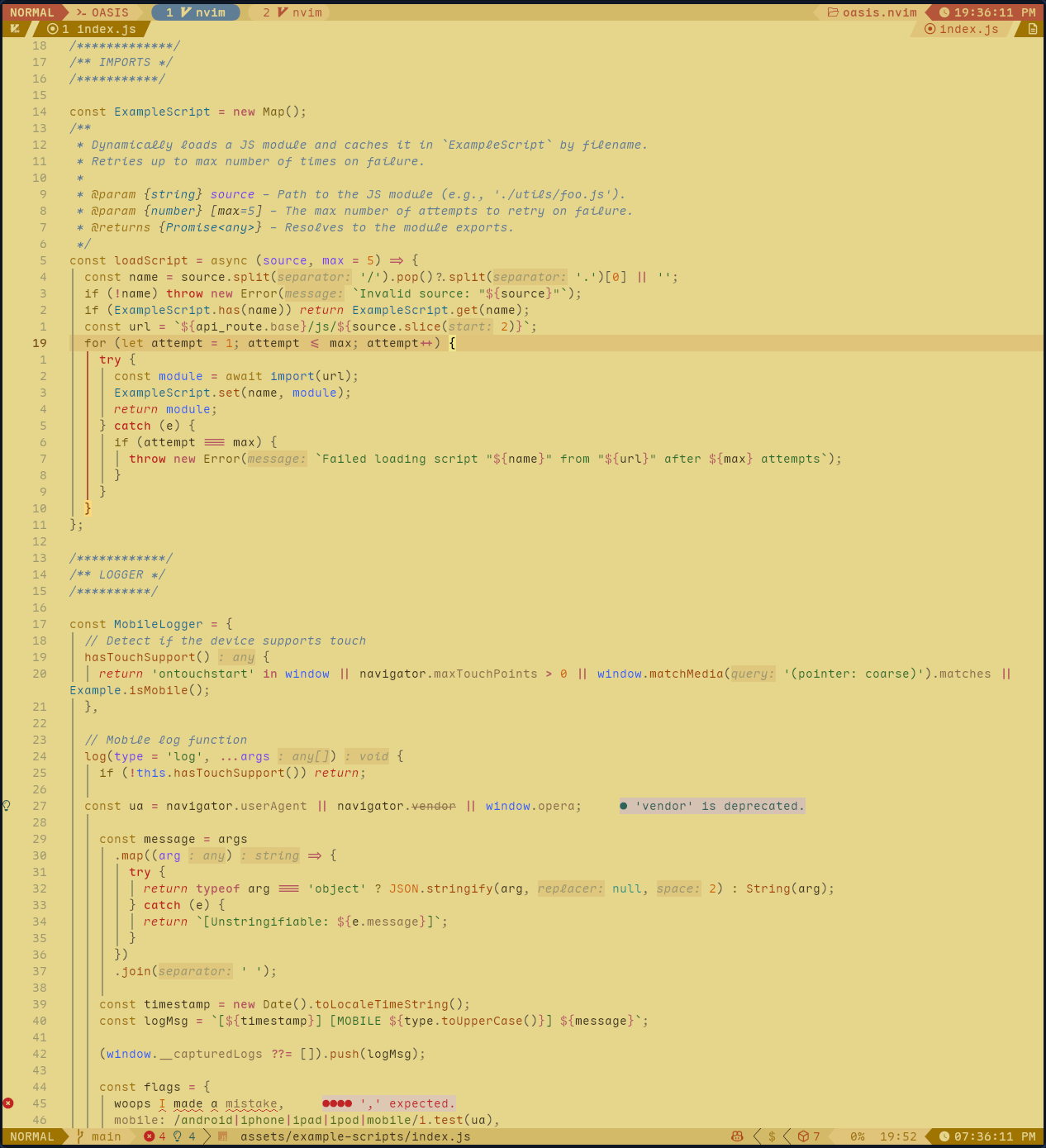Click the document icon at bufferline end
Screen dimensions: 1046x1148
1033,29
